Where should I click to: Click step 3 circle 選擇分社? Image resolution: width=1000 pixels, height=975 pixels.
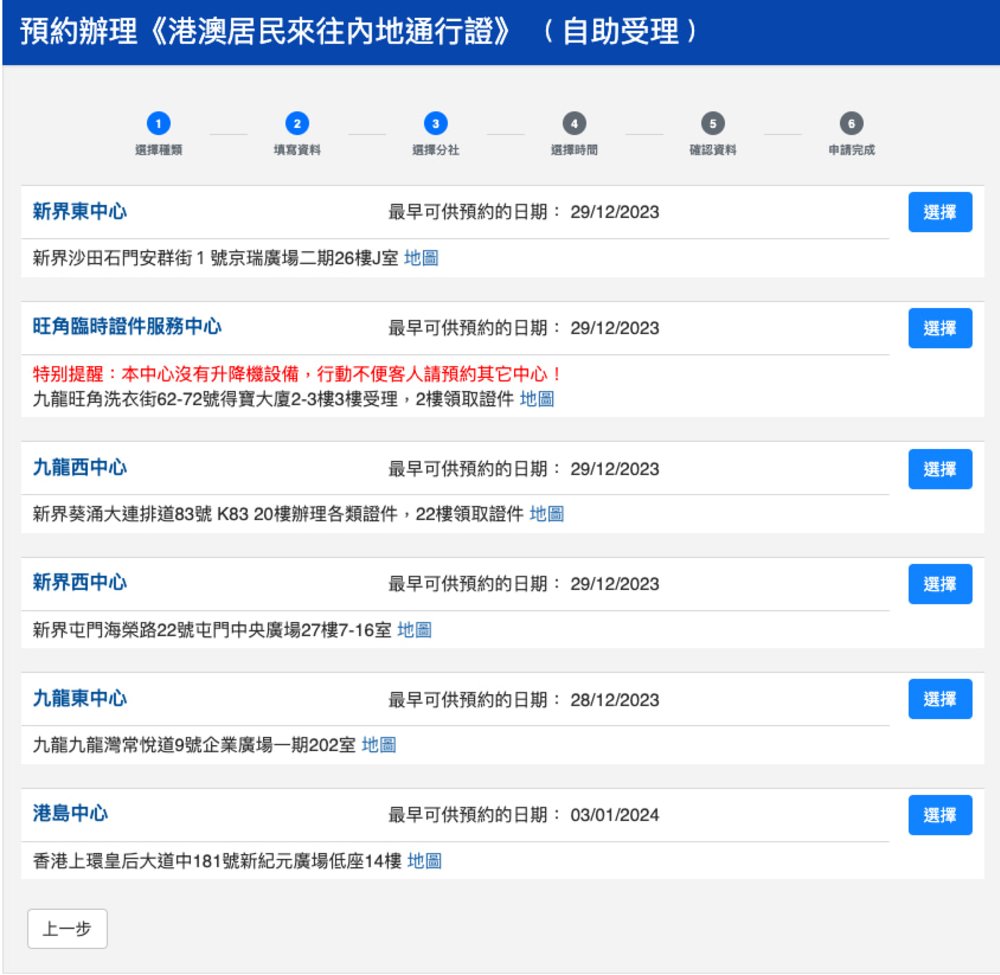435,124
